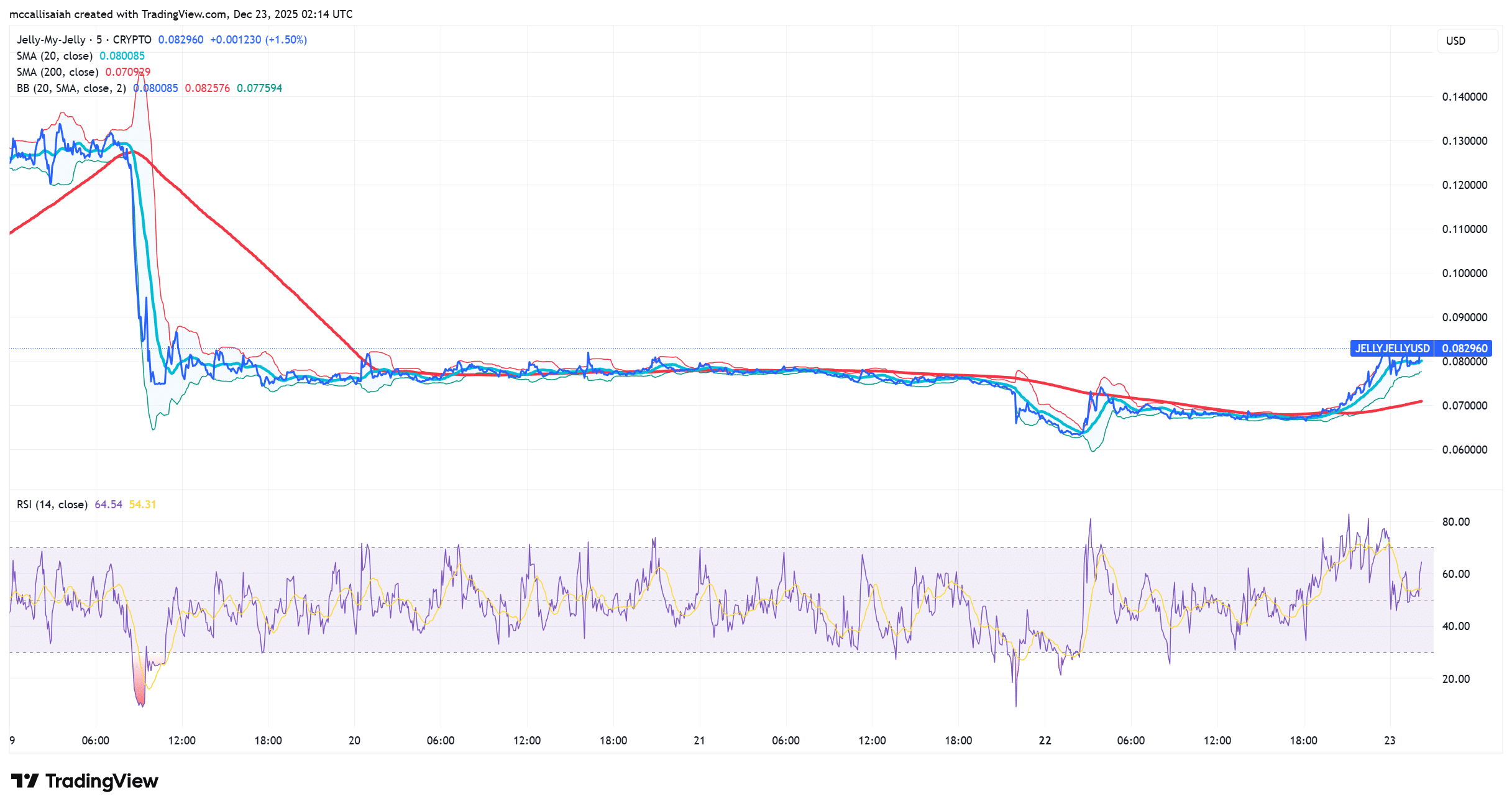Click the blue JELLYJELLYUSD price flag
Screen dimensions: 1512x809
1392,348
